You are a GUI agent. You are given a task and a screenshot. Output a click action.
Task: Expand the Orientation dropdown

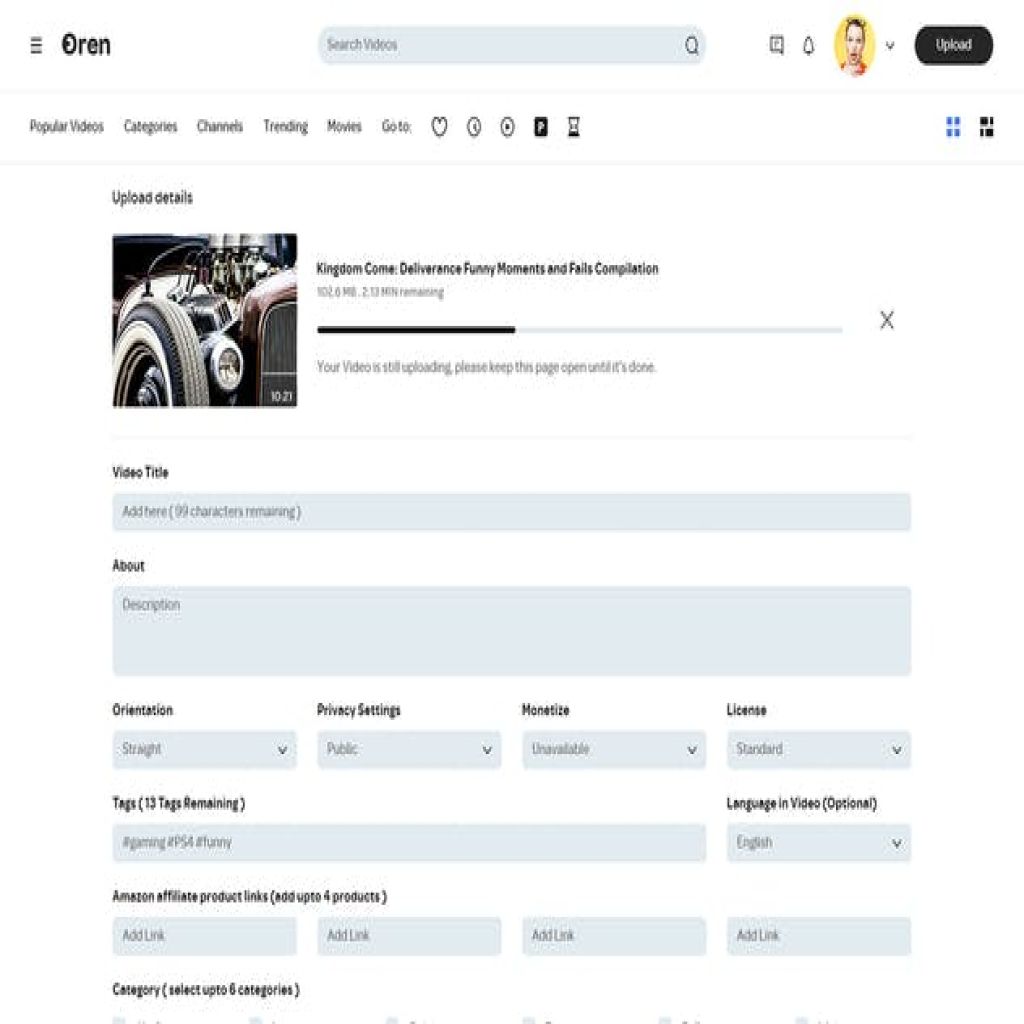pyautogui.click(x=204, y=749)
